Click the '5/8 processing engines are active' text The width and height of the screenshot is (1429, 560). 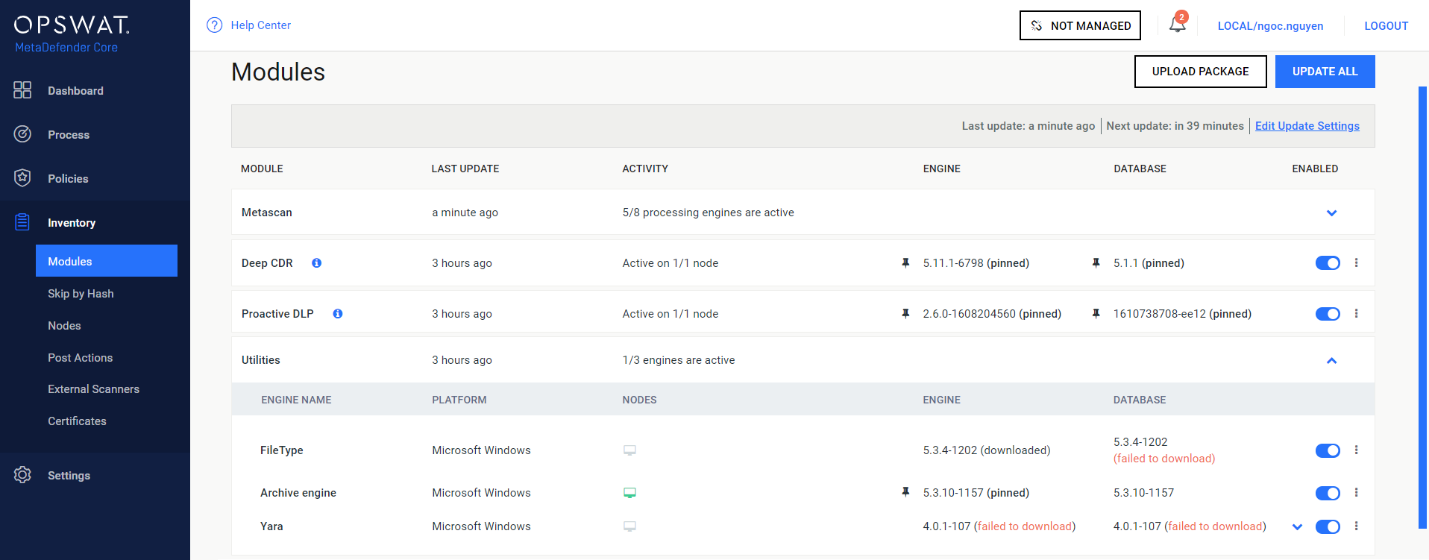(708, 212)
